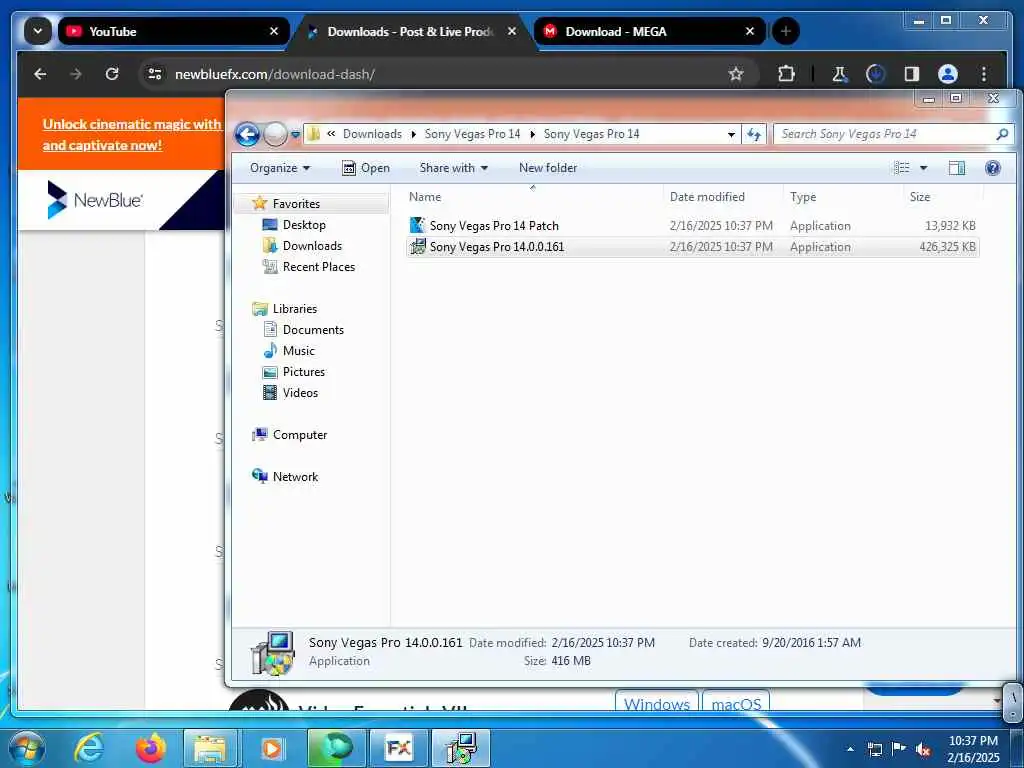Open Pictures library
The width and height of the screenshot is (1024, 768).
coord(303,372)
